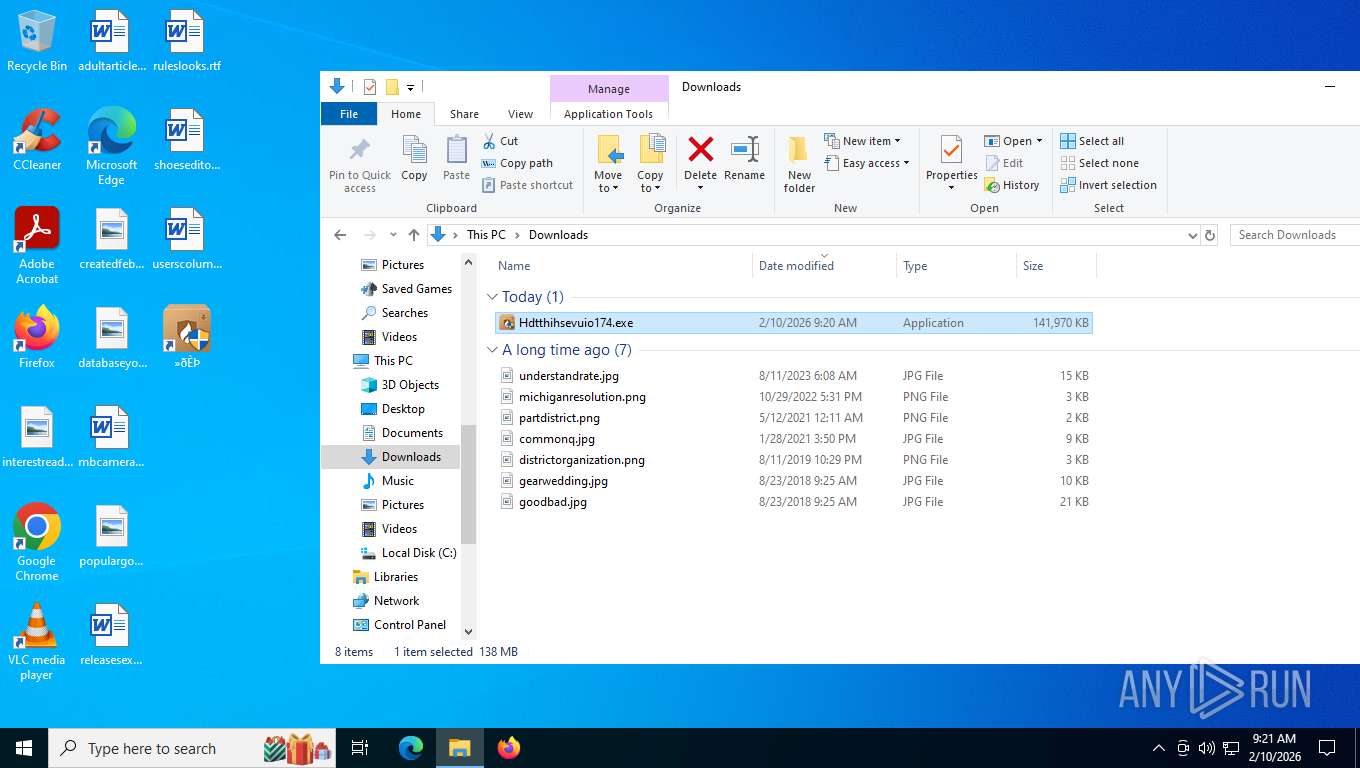Image resolution: width=1360 pixels, height=768 pixels.
Task: Click Edit in the Open group
Action: pyautogui.click(x=1004, y=163)
